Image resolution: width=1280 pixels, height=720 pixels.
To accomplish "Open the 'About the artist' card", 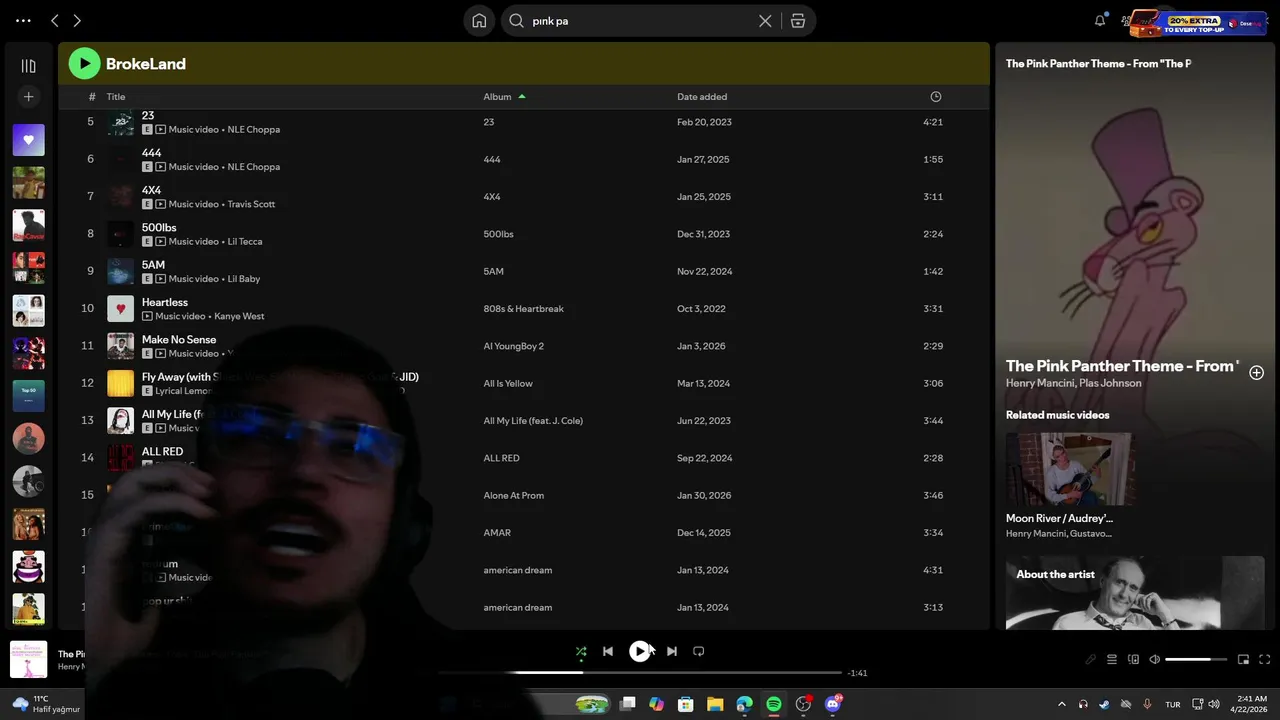I will (1135, 593).
